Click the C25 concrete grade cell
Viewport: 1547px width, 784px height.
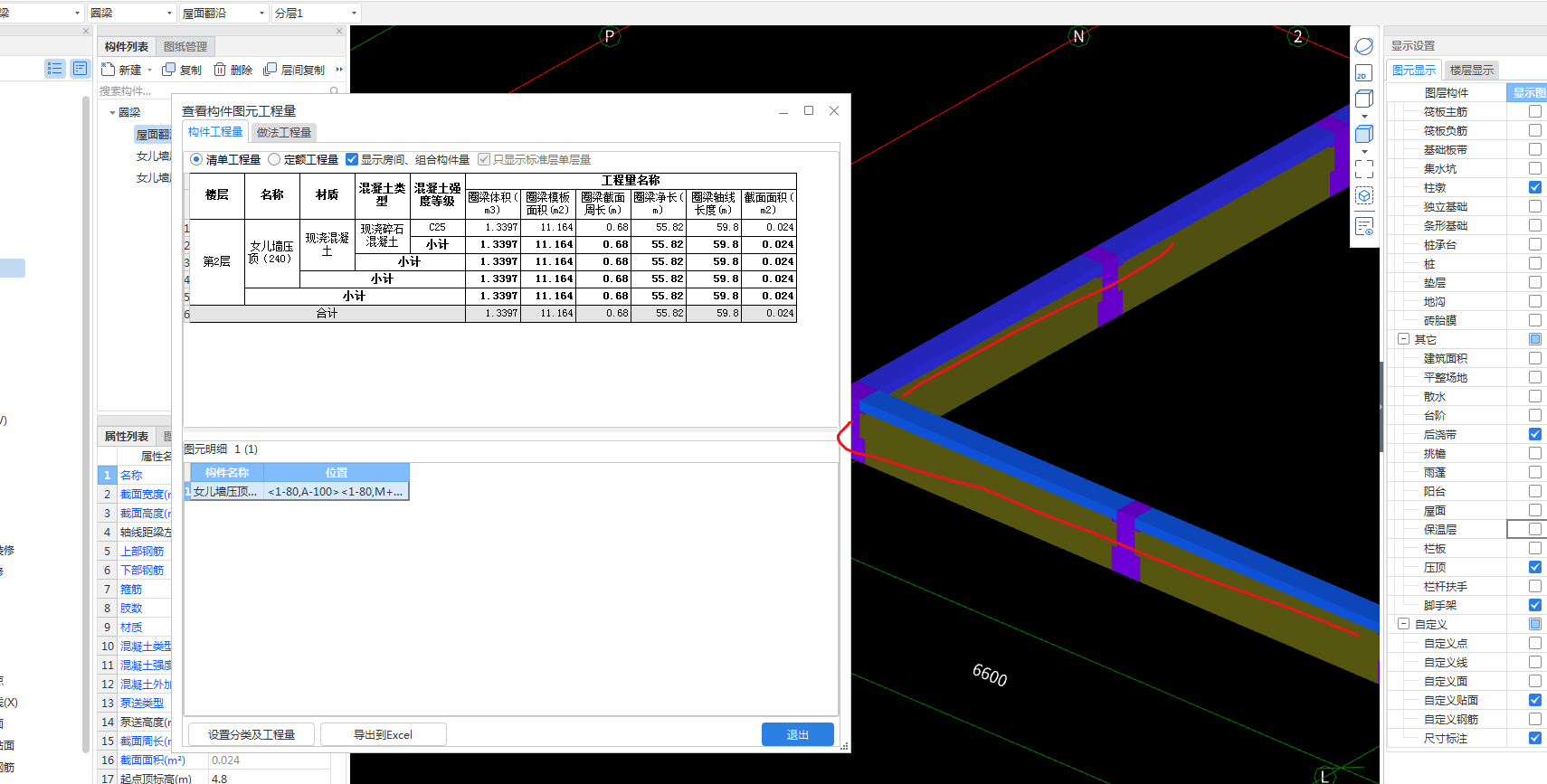[x=437, y=227]
